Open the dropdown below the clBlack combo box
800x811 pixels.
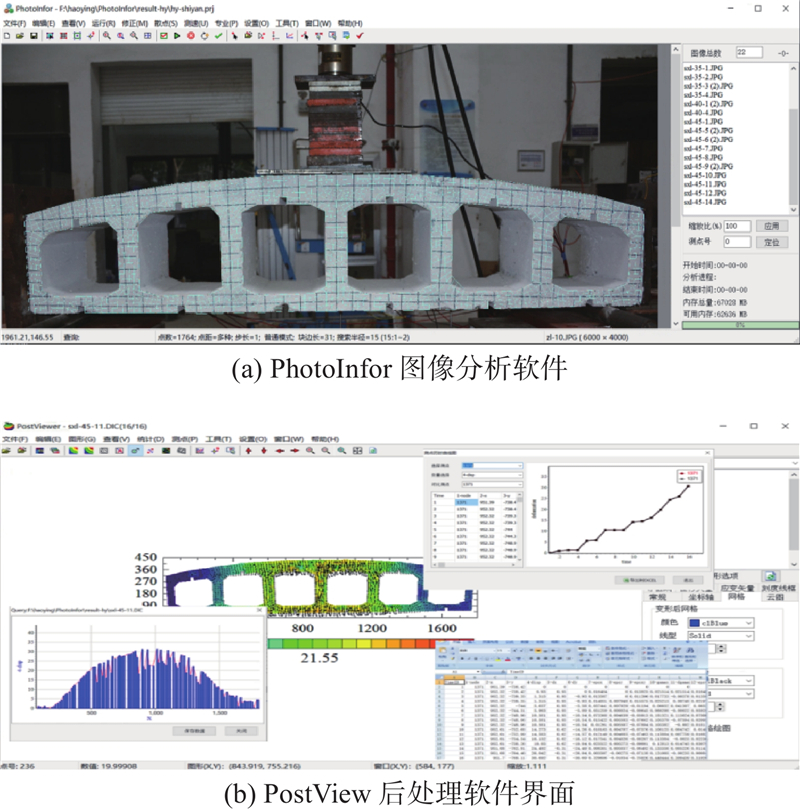tap(730, 694)
